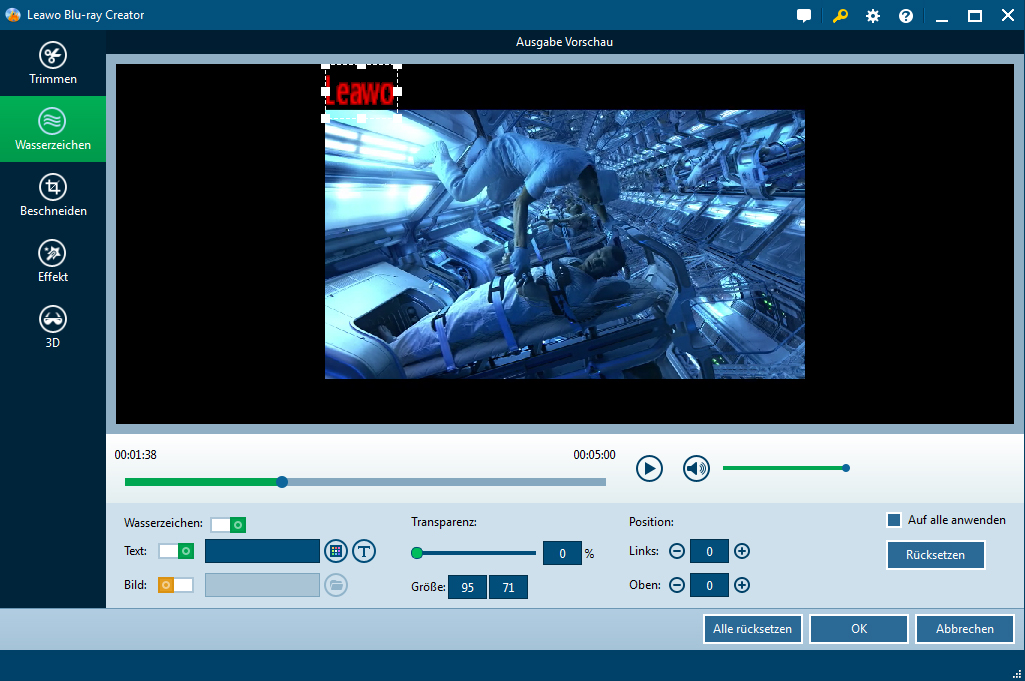Click the play button

649,468
